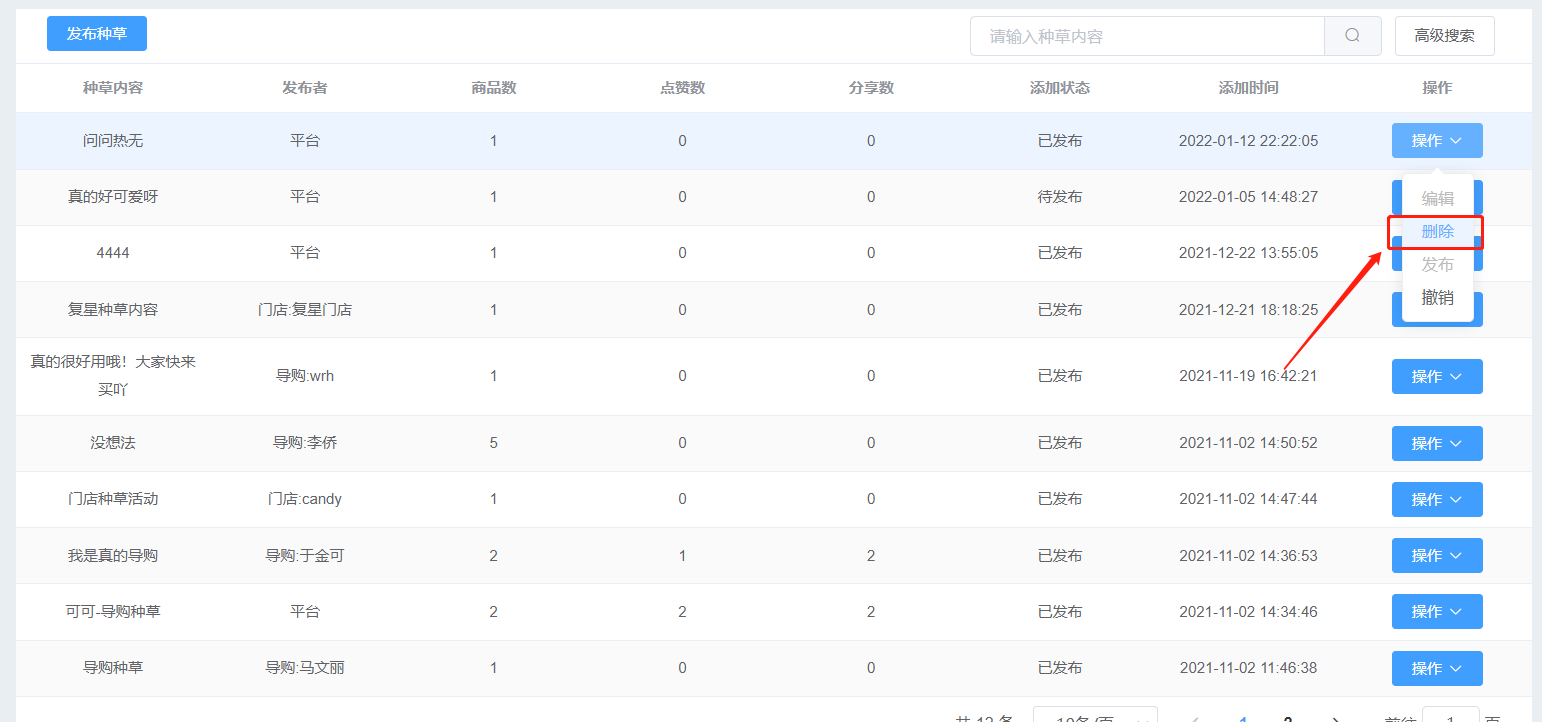The image size is (1542, 722).
Task: Choose 撤销 from the dropdown menu
Action: 1437,297
